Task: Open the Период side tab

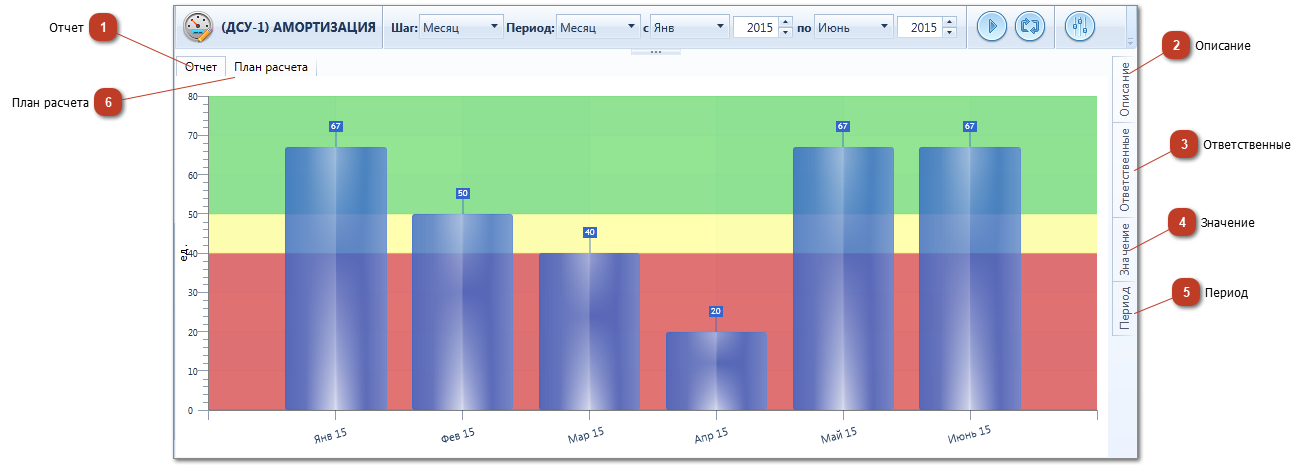Action: coord(1125,308)
